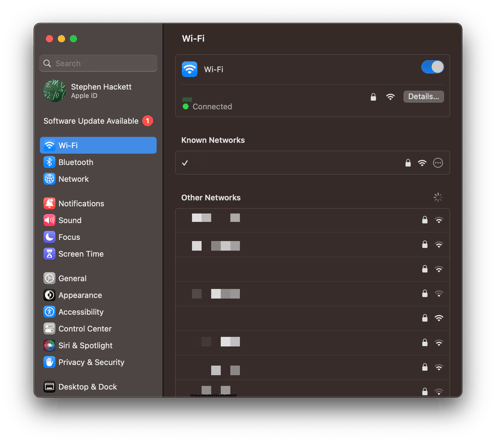The width and height of the screenshot is (496, 442).
Task: Toggle the Wi-Fi switch off
Action: click(432, 67)
